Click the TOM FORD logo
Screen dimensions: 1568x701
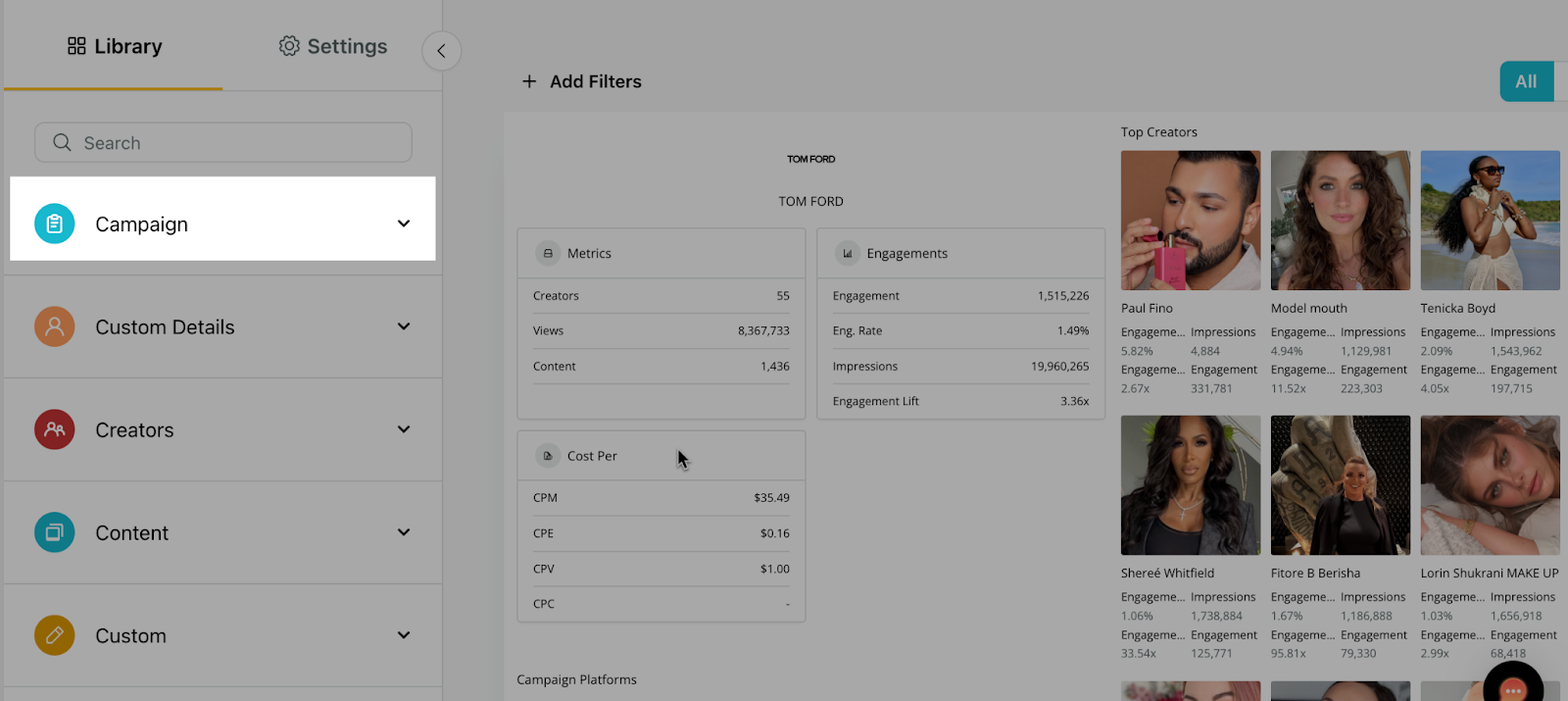811,159
